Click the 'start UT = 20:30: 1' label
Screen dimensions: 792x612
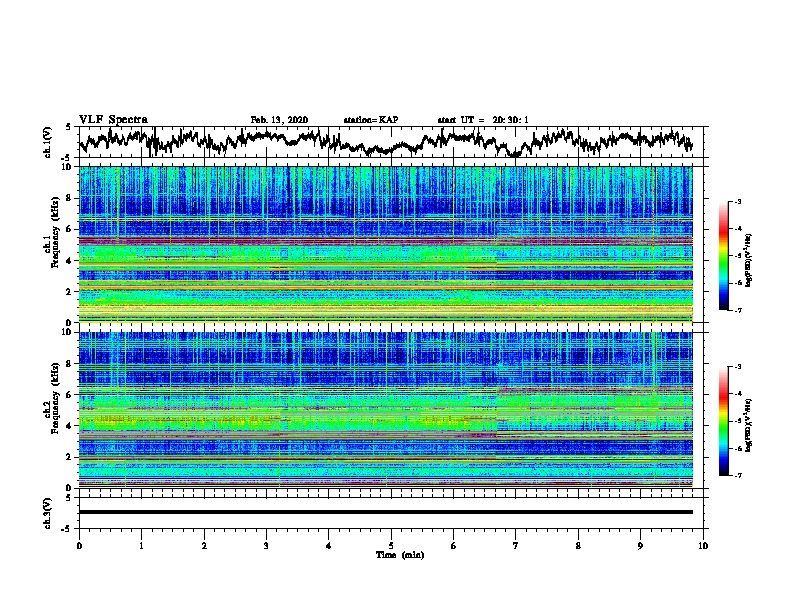click(483, 120)
